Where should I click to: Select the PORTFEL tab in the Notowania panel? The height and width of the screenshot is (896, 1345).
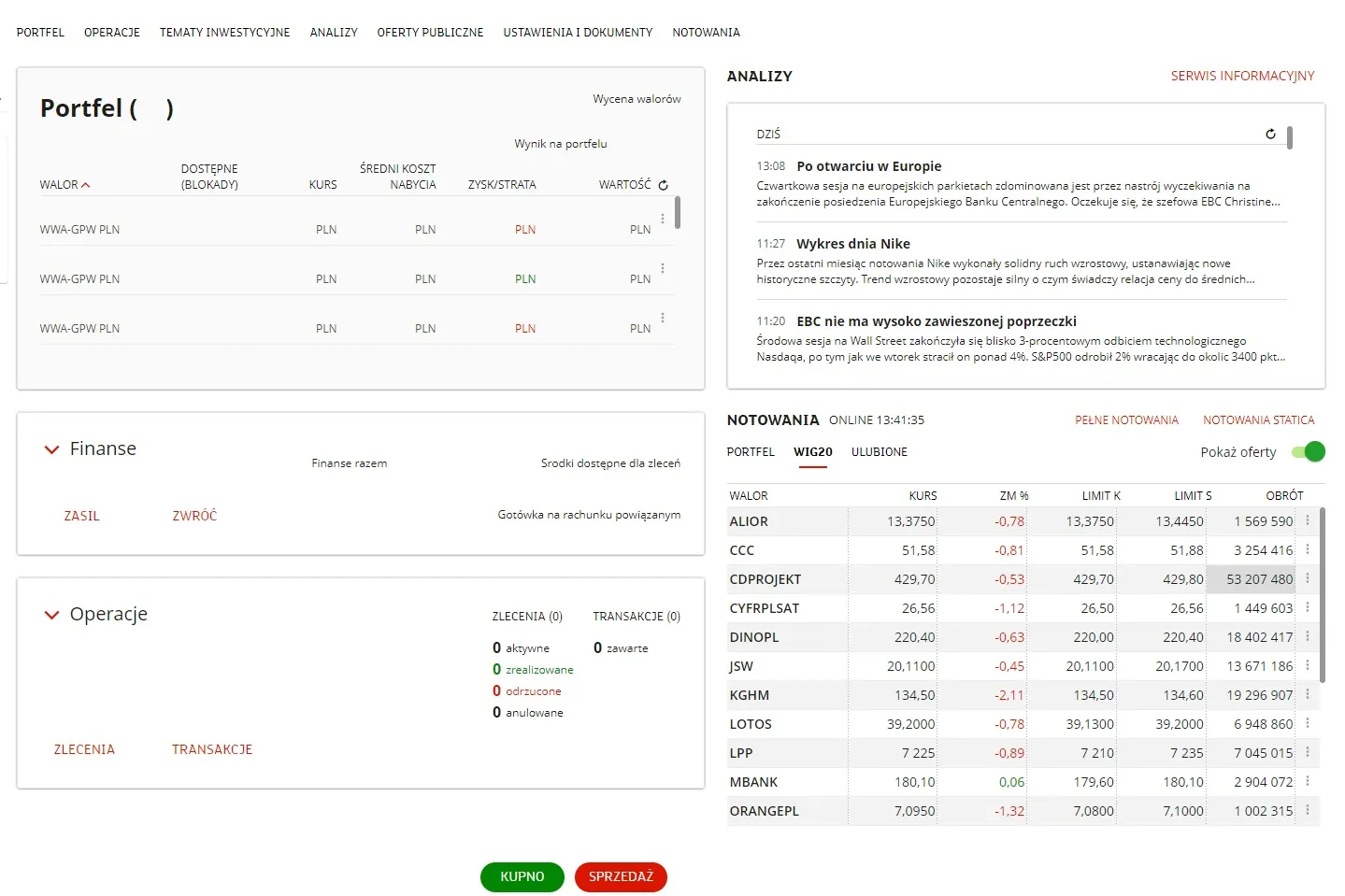[751, 452]
